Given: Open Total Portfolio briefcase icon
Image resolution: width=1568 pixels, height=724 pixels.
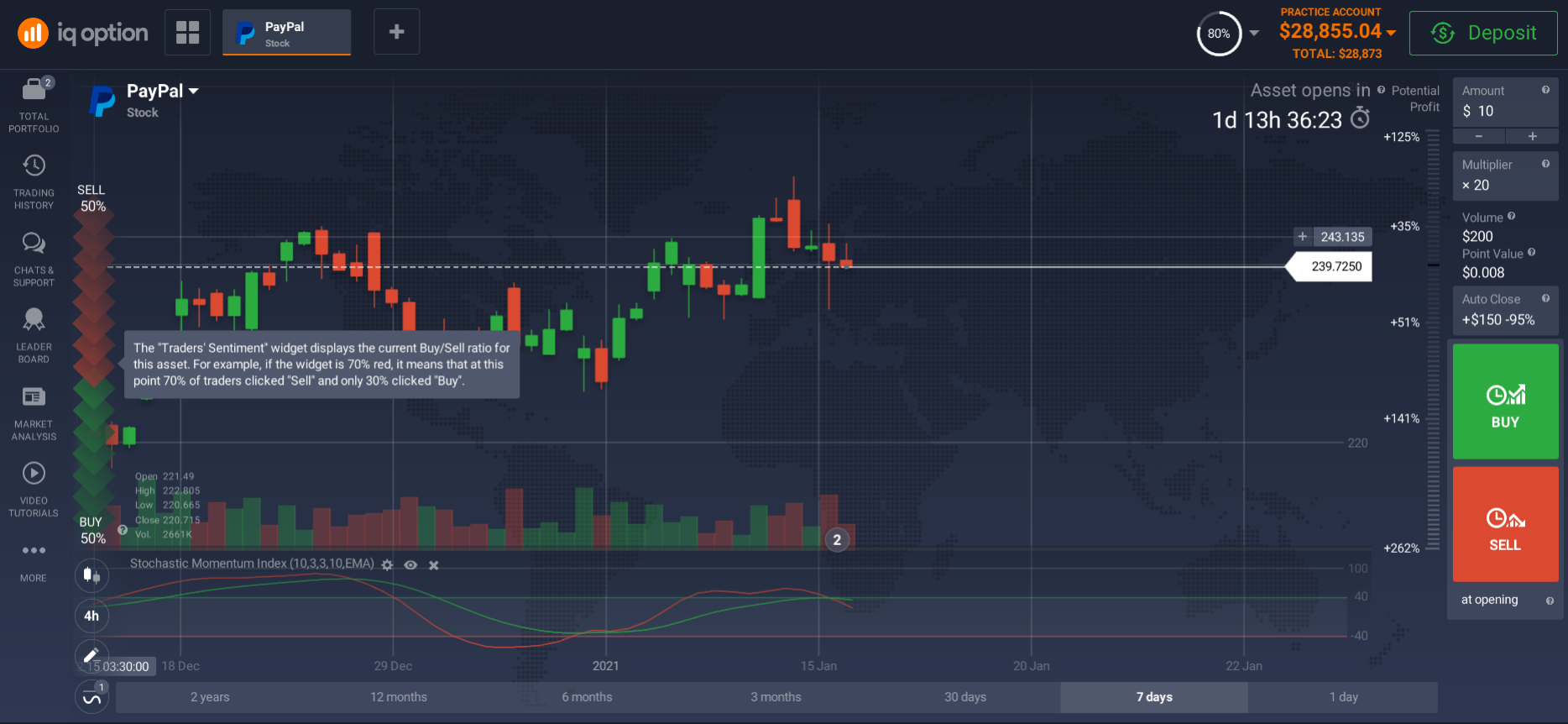Looking at the screenshot, I should (x=34, y=88).
